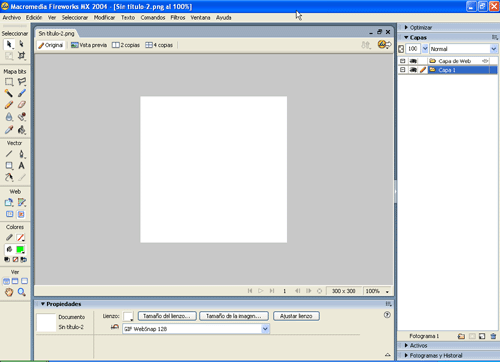Select the Crop tool
This screenshot has width=500, height=362.
coord(22,55)
